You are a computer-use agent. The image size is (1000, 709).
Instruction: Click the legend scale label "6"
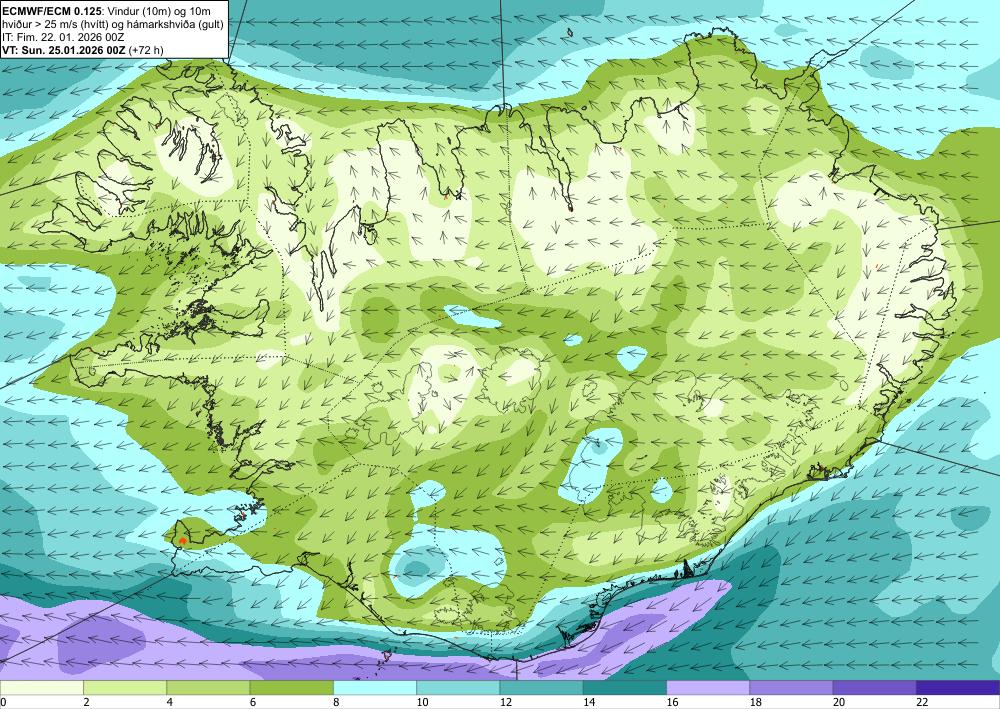(x=253, y=703)
